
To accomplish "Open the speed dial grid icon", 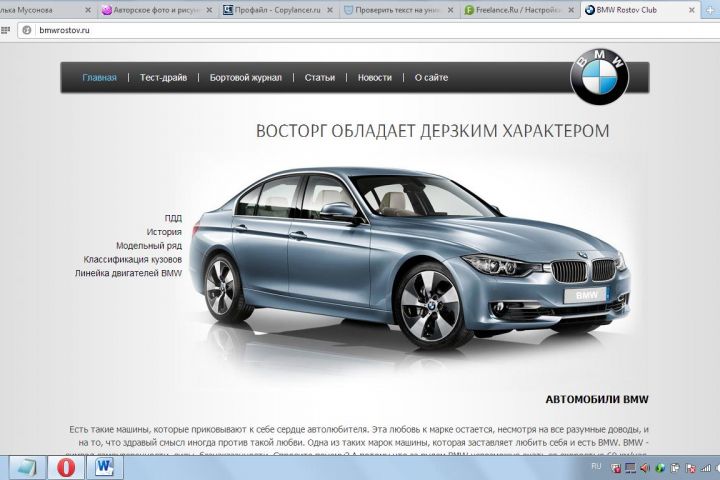I will (x=5, y=30).
